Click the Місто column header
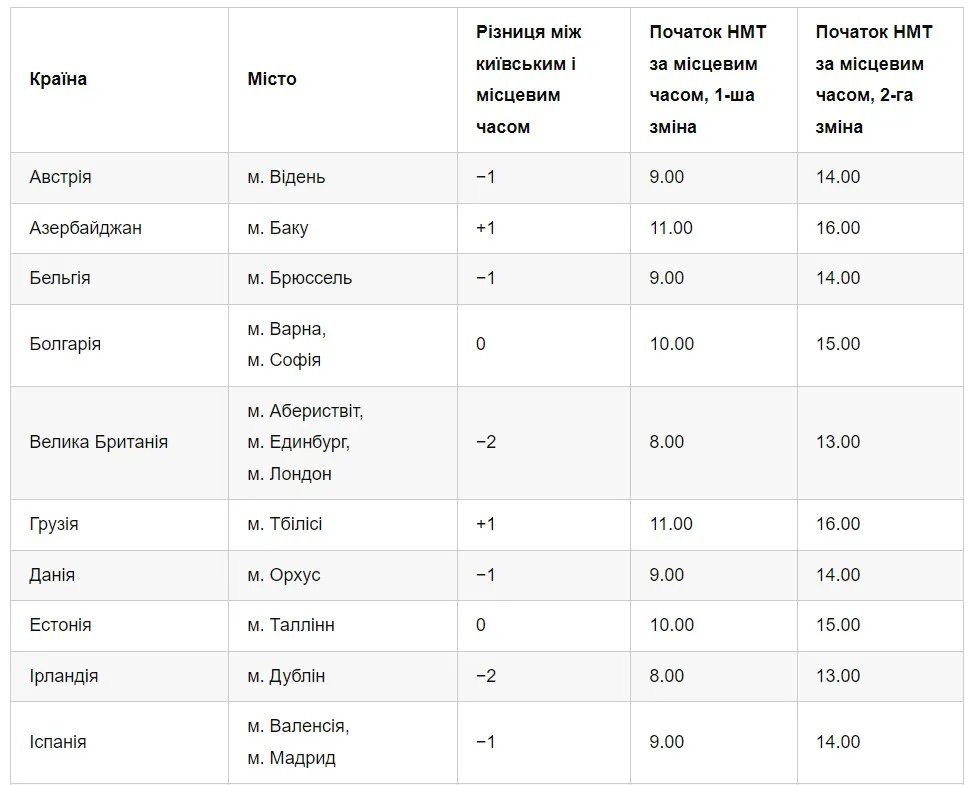Image resolution: width=972 pixels, height=785 pixels. 272,79
